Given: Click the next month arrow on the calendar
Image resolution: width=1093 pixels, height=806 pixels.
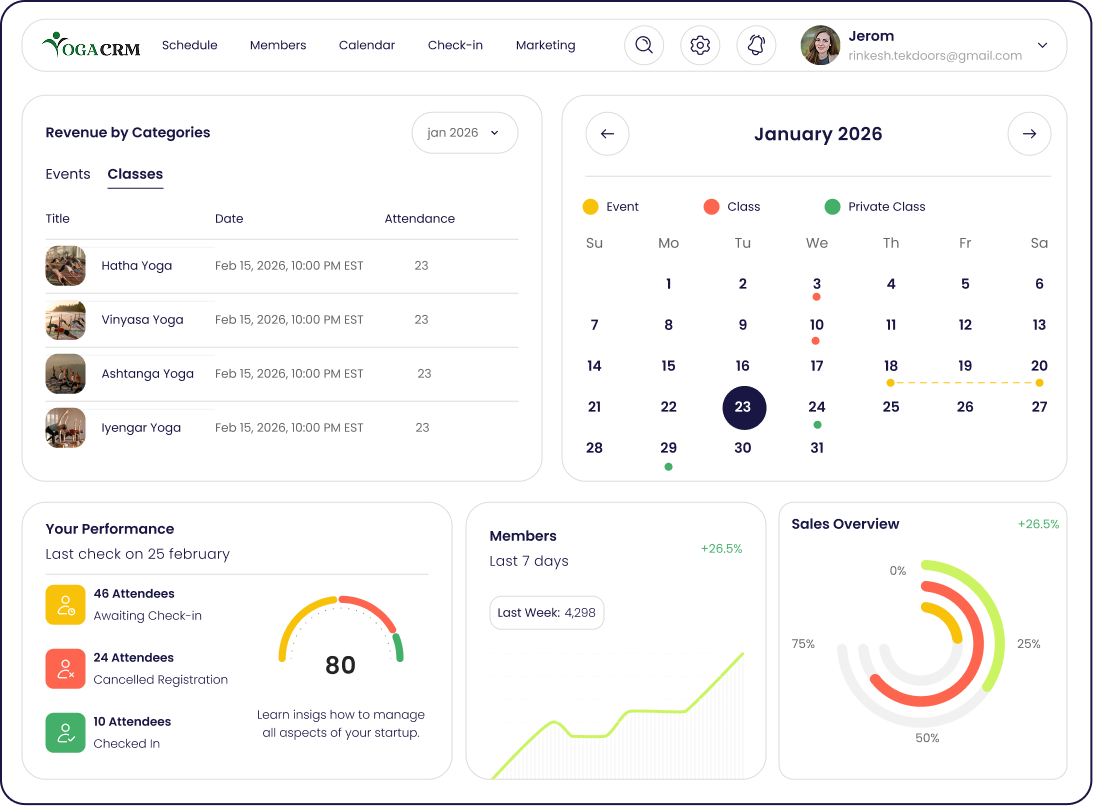Looking at the screenshot, I should [1029, 134].
